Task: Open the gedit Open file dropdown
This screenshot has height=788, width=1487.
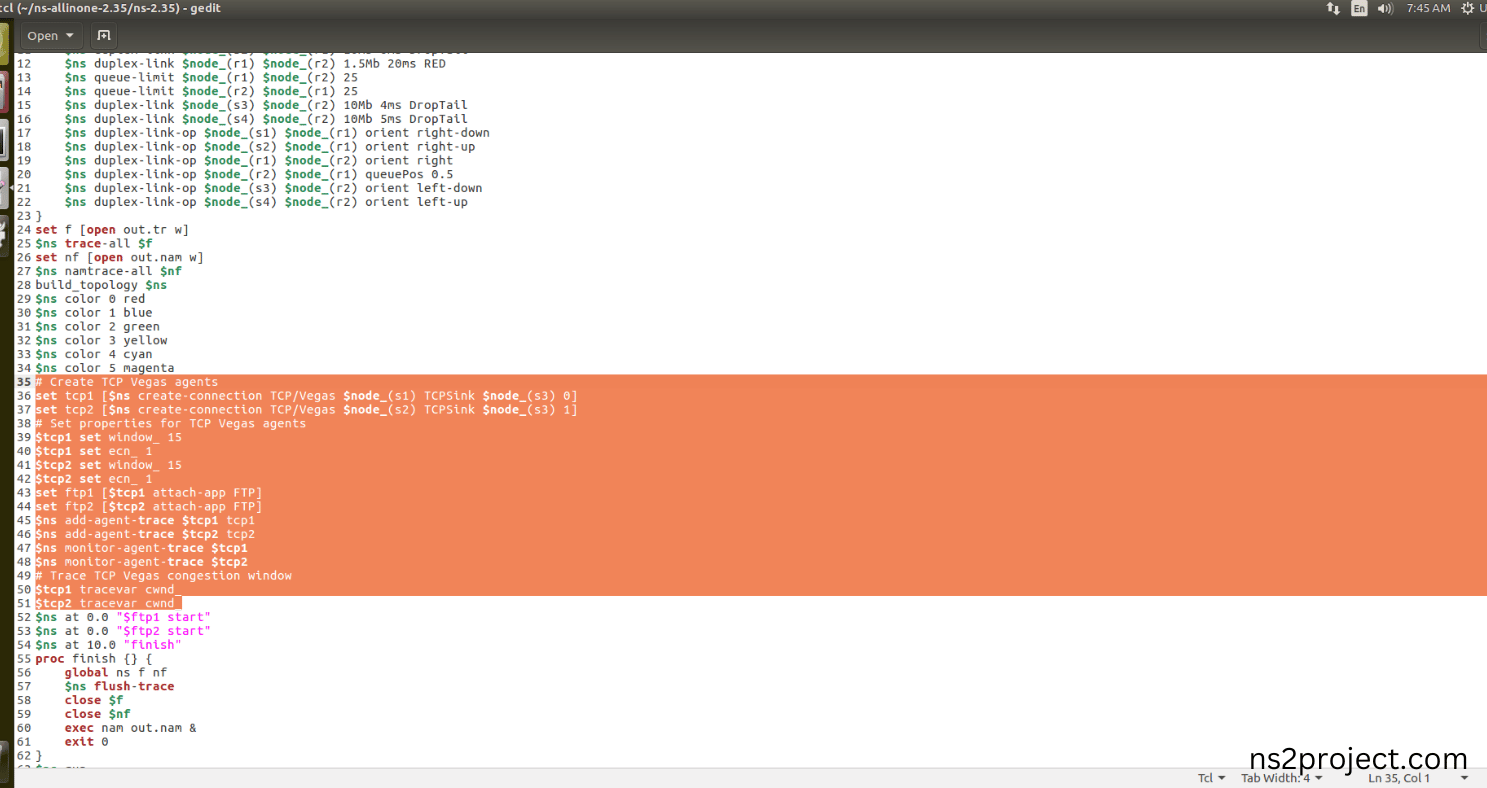Action: pyautogui.click(x=52, y=35)
